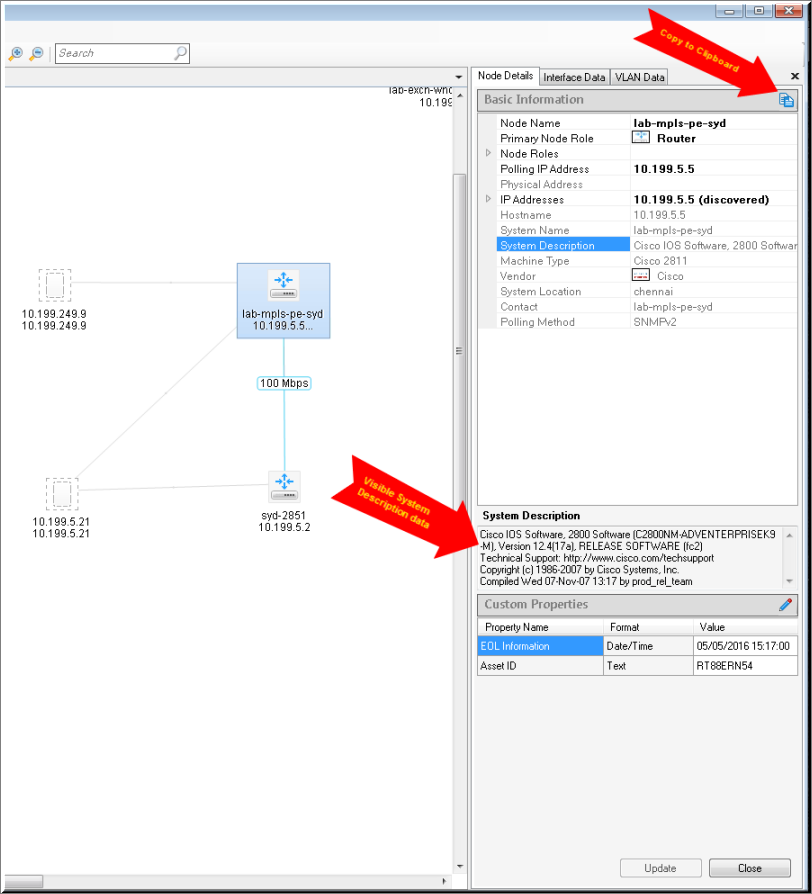812x894 pixels.
Task: Click the search magnifier in the Search box
Action: (180, 53)
